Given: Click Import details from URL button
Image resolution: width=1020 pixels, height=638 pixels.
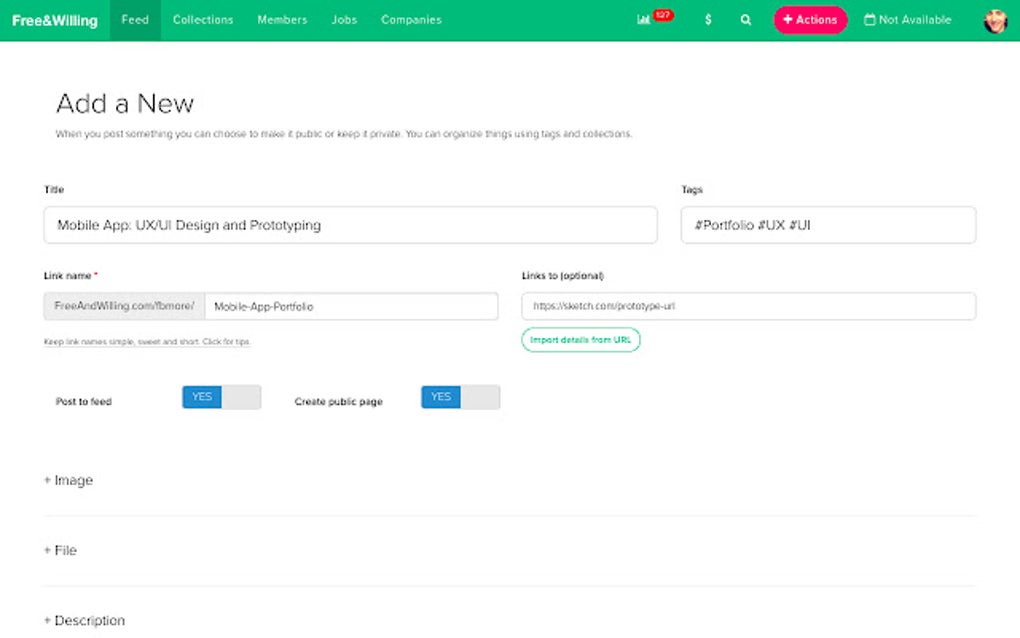Looking at the screenshot, I should pos(581,340).
